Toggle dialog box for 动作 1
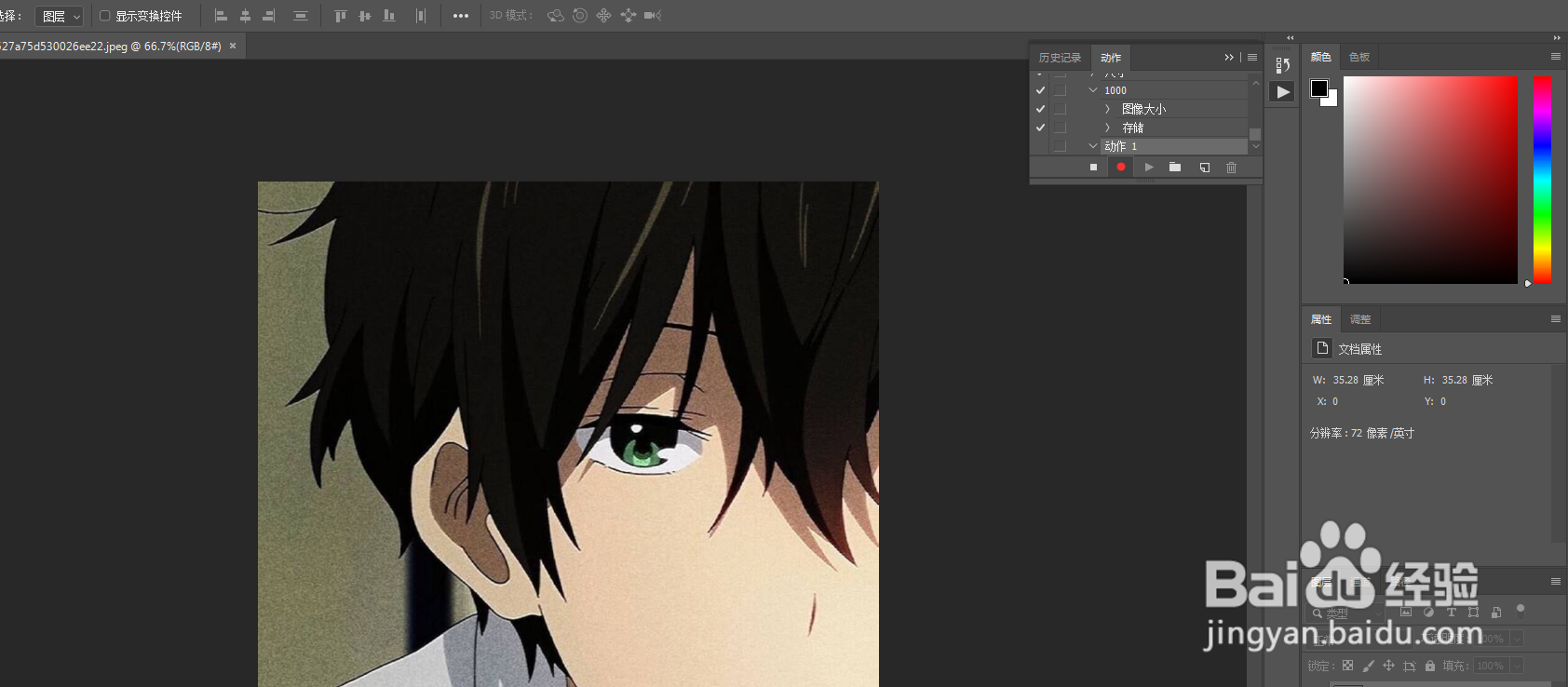This screenshot has width=1568, height=687. 1060,146
